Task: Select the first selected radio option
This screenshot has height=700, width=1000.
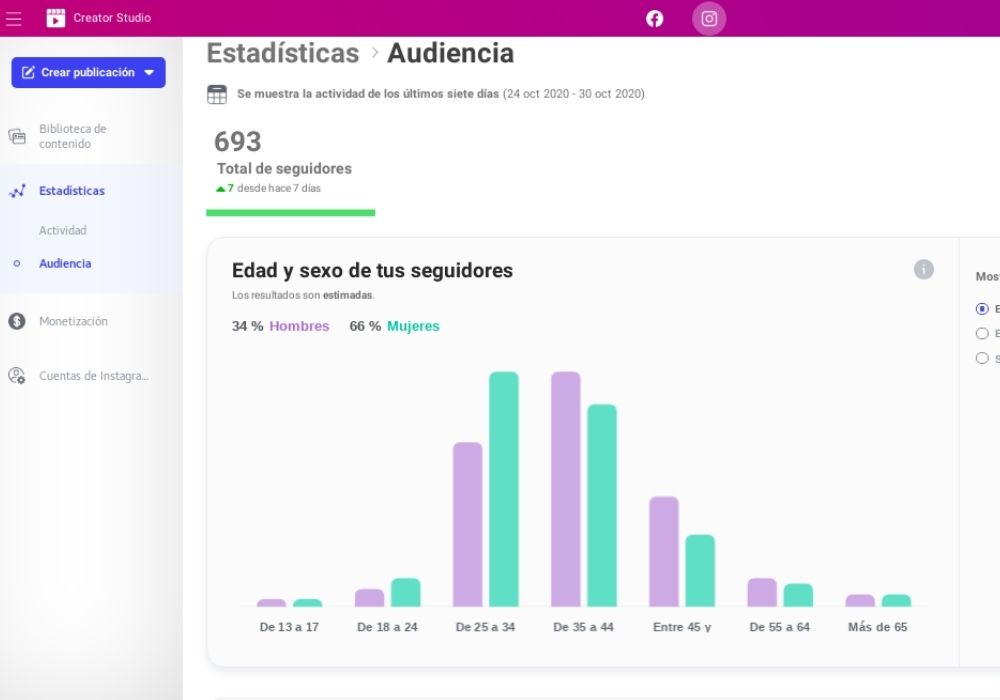Action: click(982, 309)
